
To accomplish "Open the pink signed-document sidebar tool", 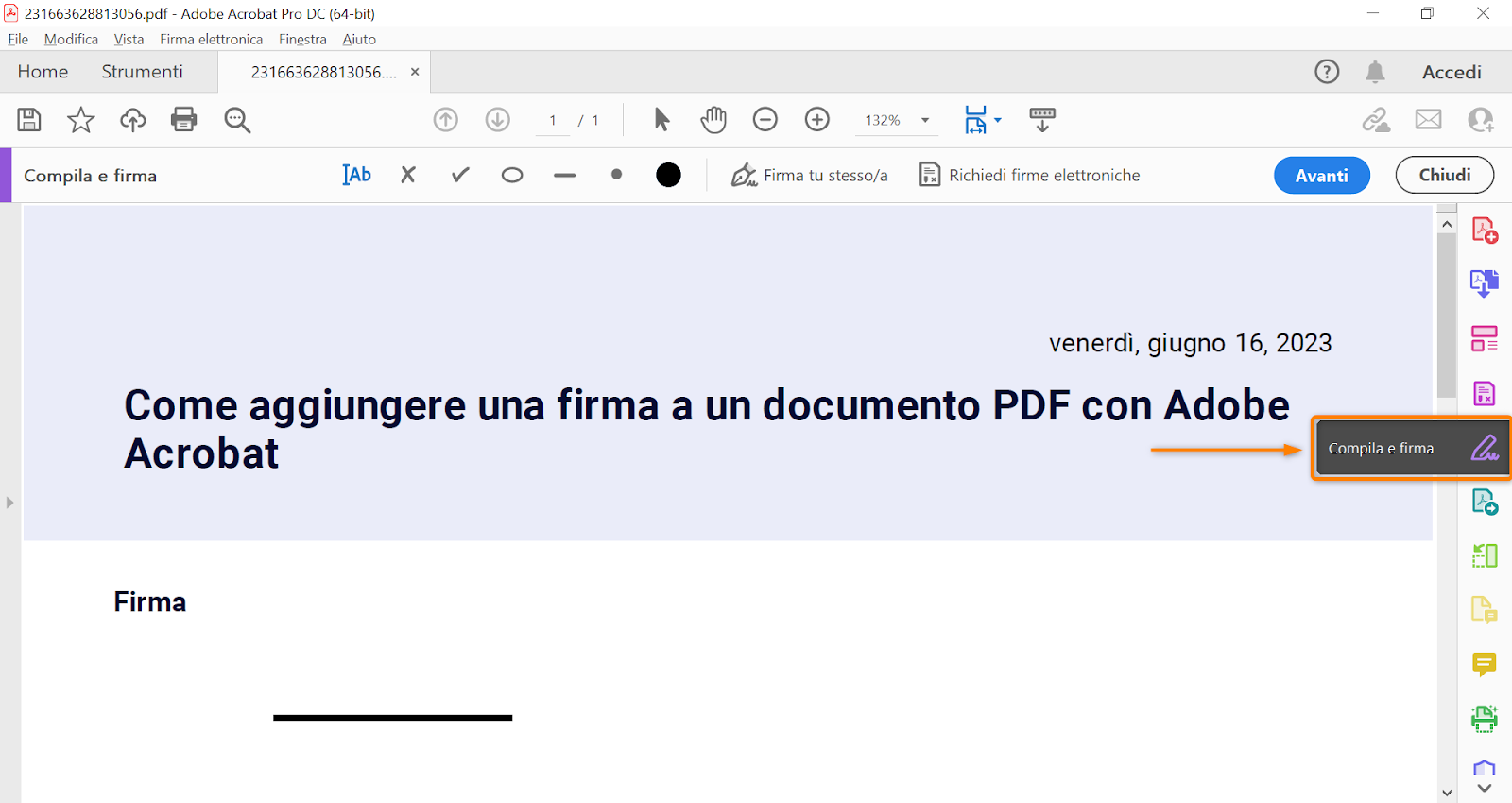I will click(x=1485, y=393).
